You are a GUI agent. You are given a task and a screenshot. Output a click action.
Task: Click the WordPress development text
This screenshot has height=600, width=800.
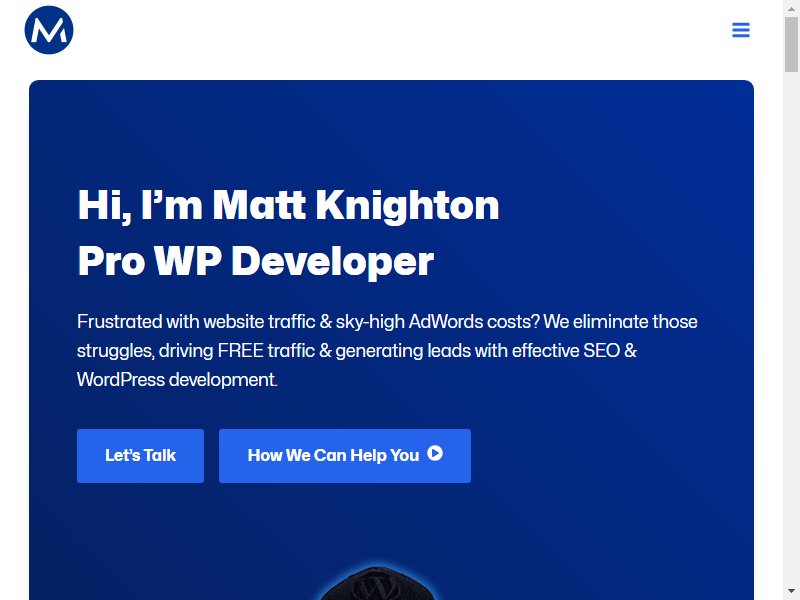[x=177, y=380]
